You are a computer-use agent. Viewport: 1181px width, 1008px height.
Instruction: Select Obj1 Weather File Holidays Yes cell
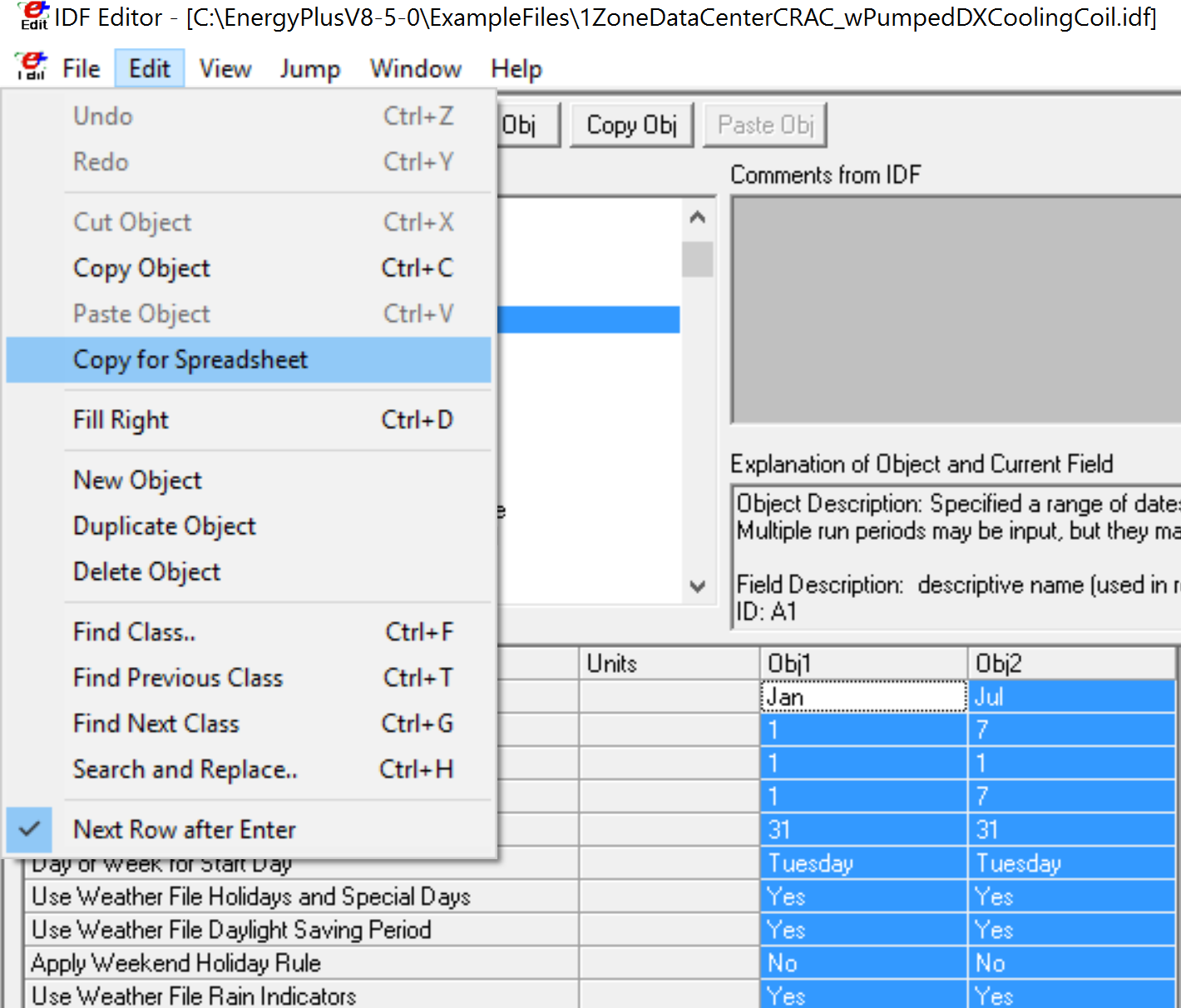click(863, 897)
